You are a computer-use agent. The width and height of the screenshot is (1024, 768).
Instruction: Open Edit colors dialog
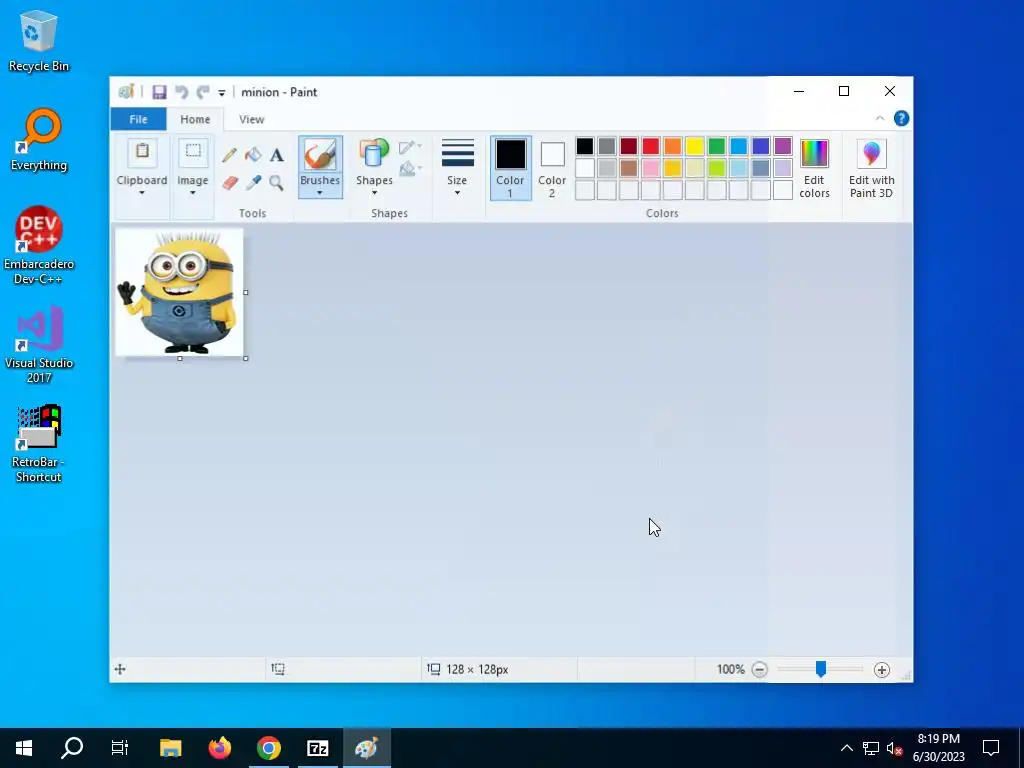pyautogui.click(x=814, y=168)
